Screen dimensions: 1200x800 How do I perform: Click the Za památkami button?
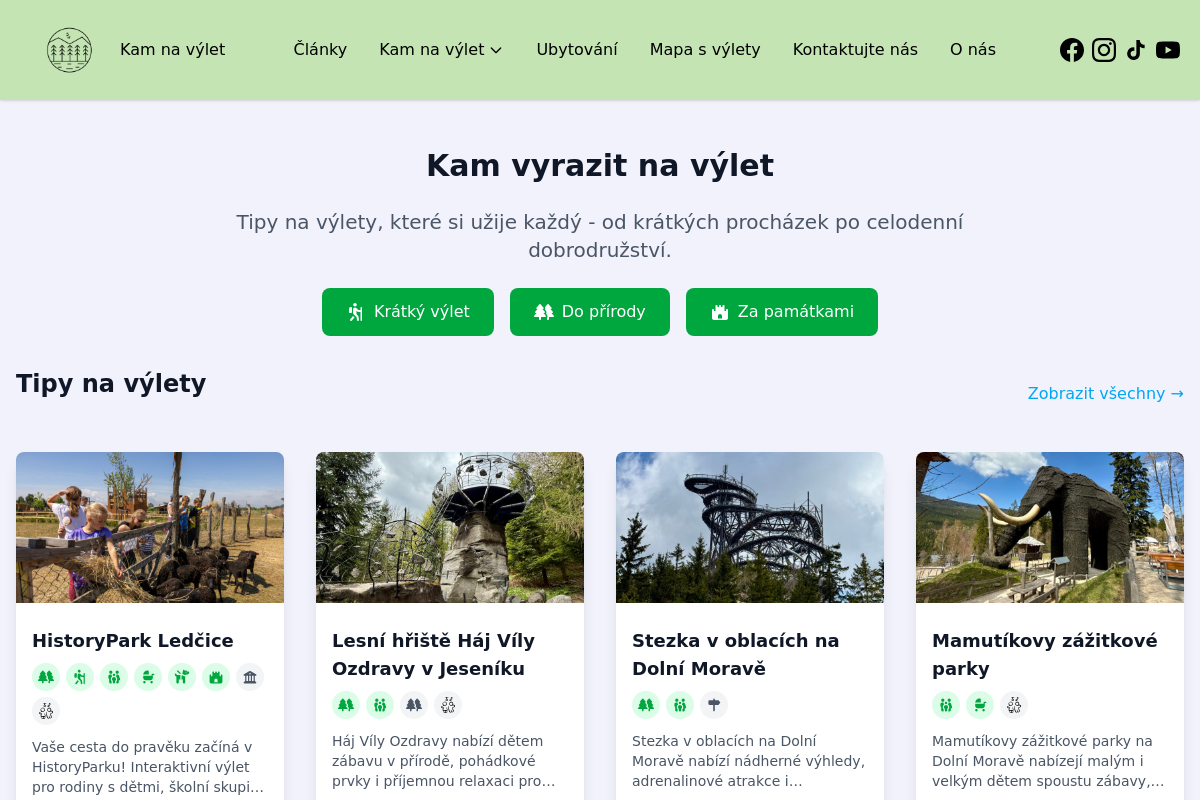click(x=782, y=312)
